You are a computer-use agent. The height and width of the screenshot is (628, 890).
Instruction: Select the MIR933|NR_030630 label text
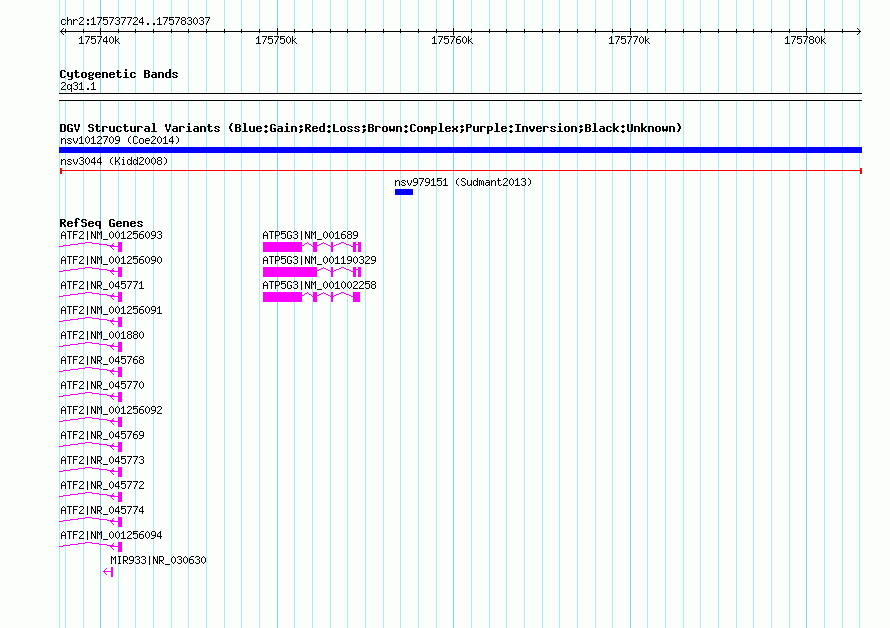pyautogui.click(x=158, y=560)
